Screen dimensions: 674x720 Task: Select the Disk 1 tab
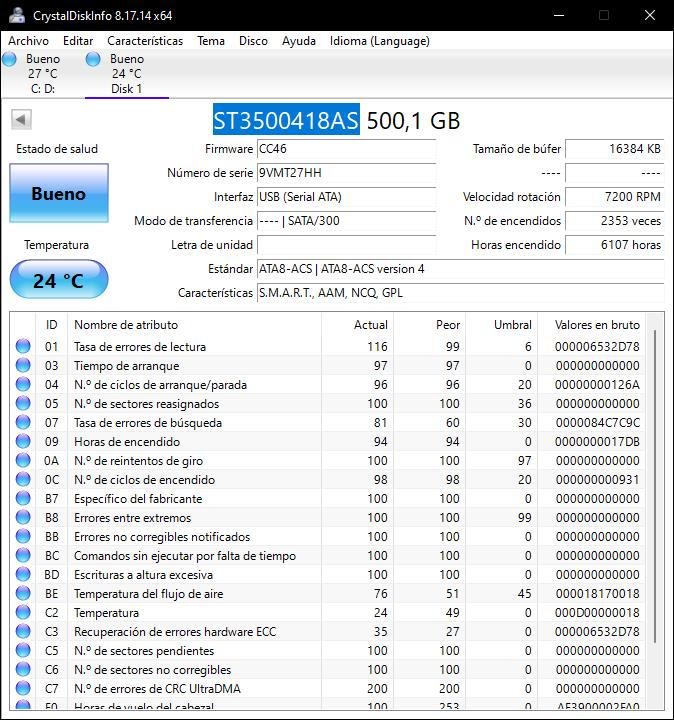[x=127, y=74]
